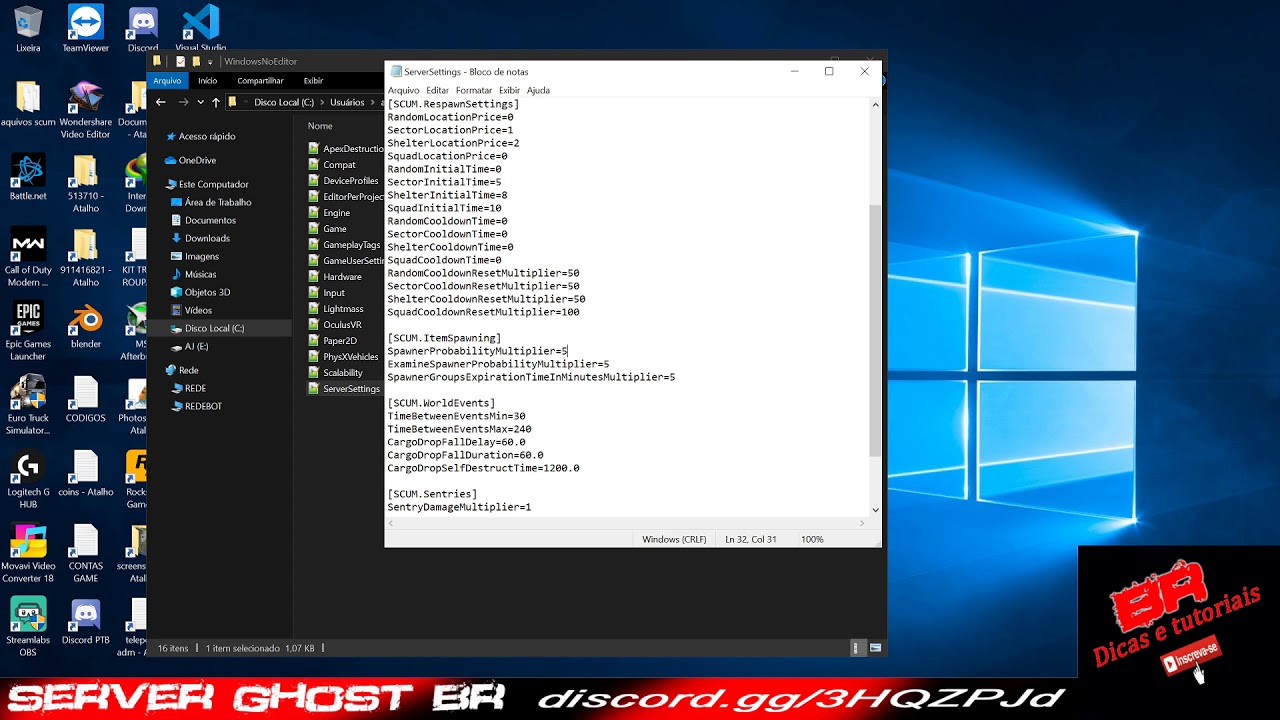Open the CODIGOS text file icon

[86, 400]
